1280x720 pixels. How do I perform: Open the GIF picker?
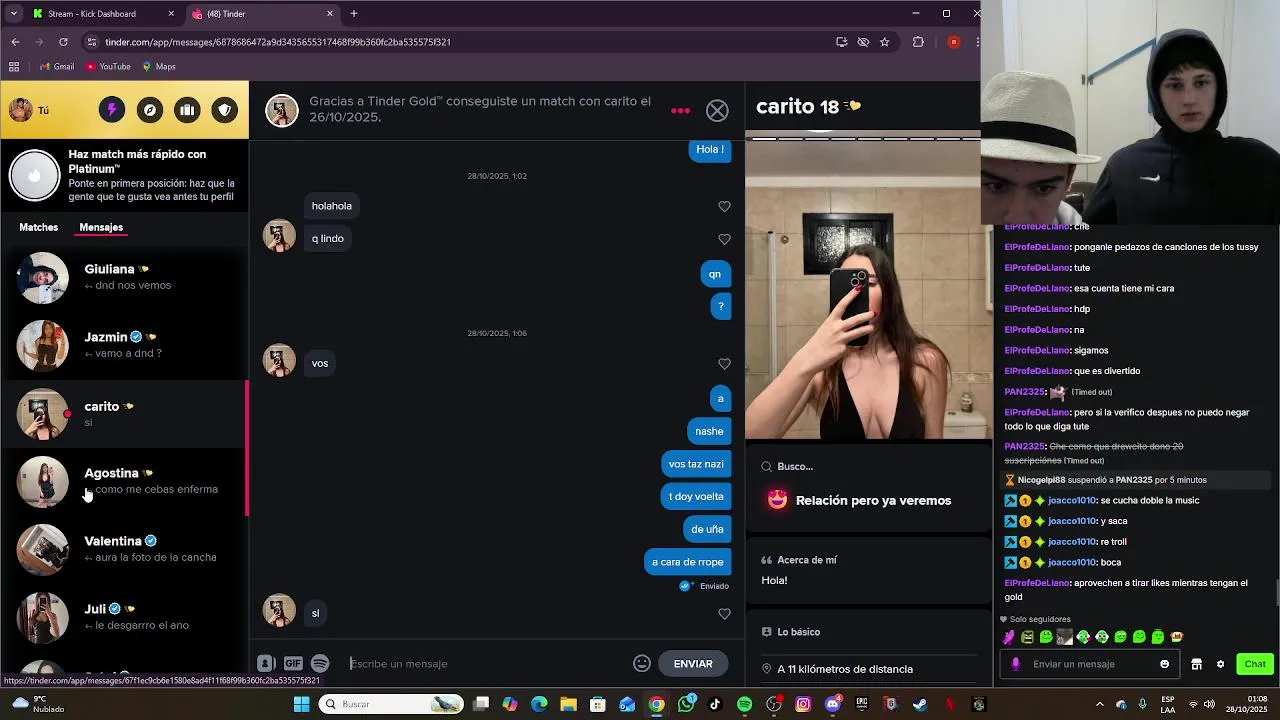293,663
